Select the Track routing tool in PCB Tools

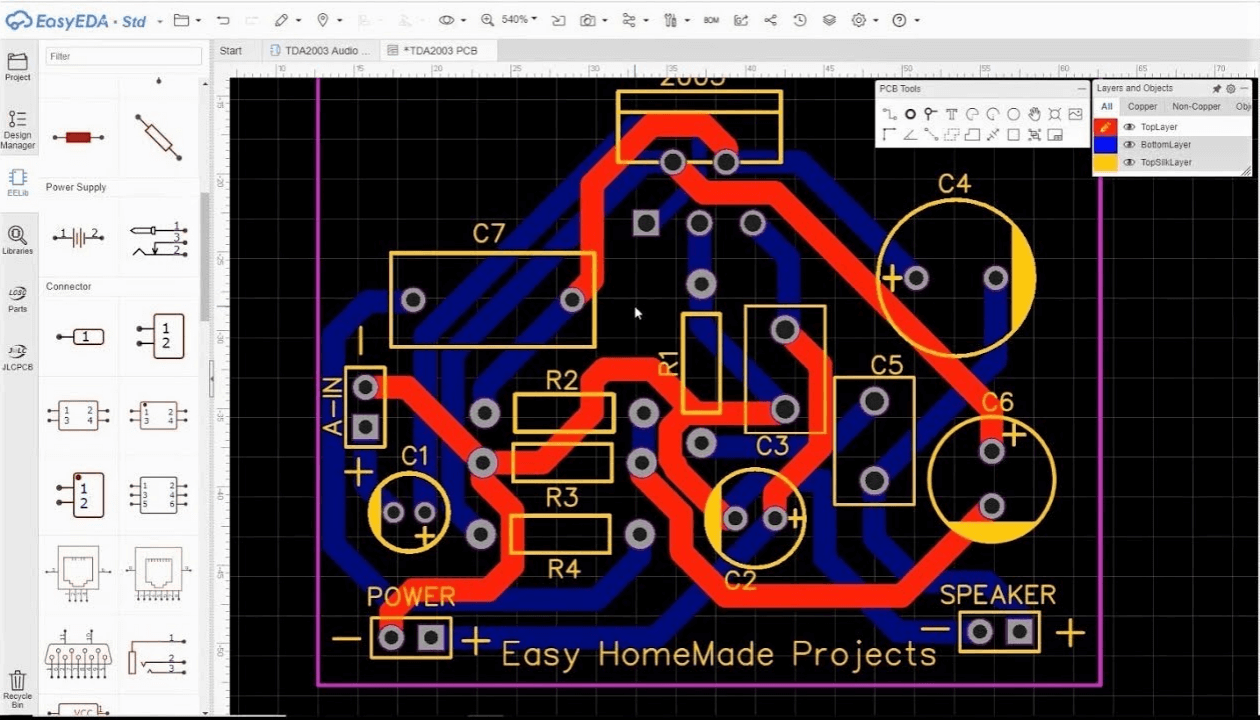click(889, 114)
